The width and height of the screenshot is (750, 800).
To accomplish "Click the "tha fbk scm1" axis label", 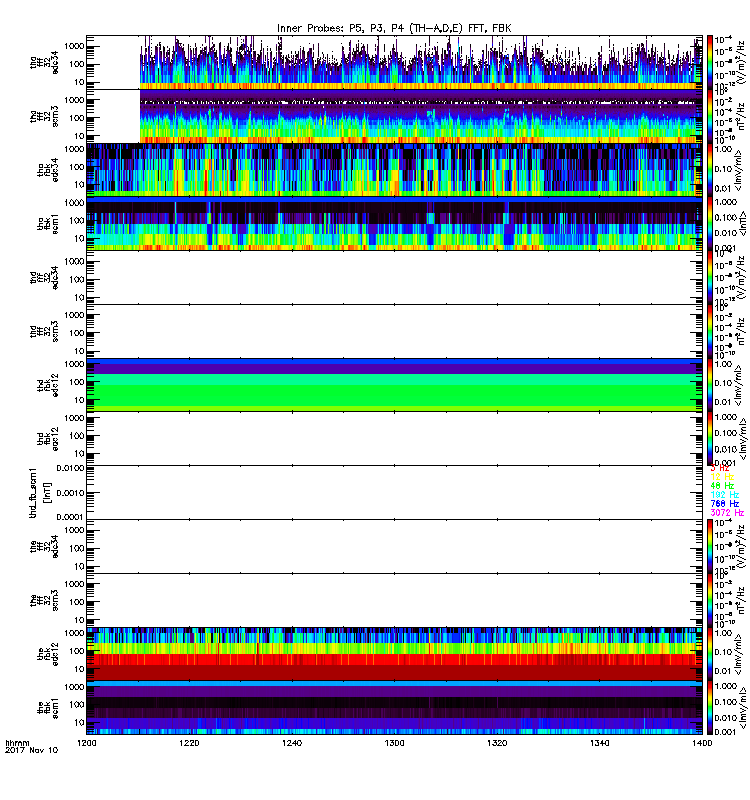I will click(x=47, y=224).
